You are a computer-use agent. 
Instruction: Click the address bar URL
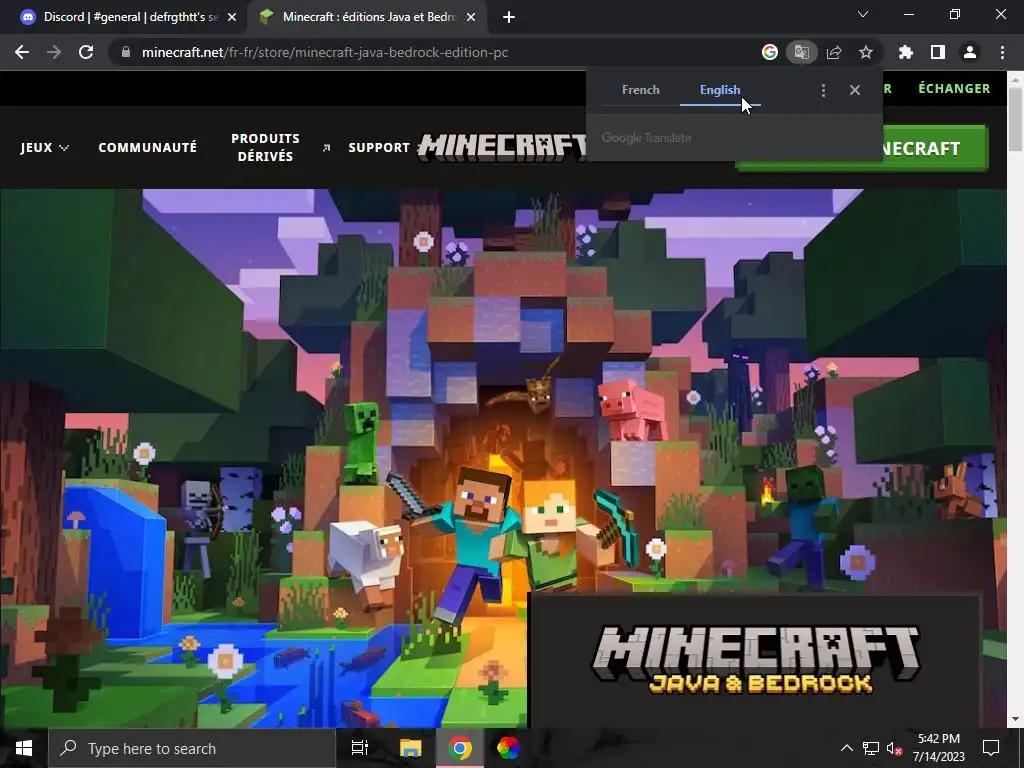325,52
